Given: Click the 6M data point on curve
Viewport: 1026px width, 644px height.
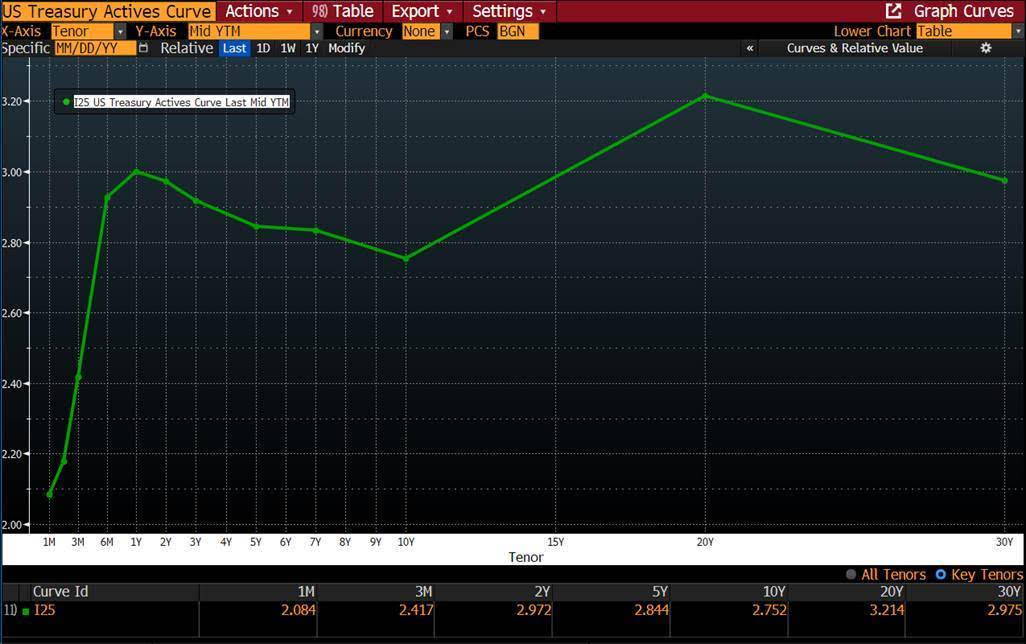Looking at the screenshot, I should (x=107, y=198).
